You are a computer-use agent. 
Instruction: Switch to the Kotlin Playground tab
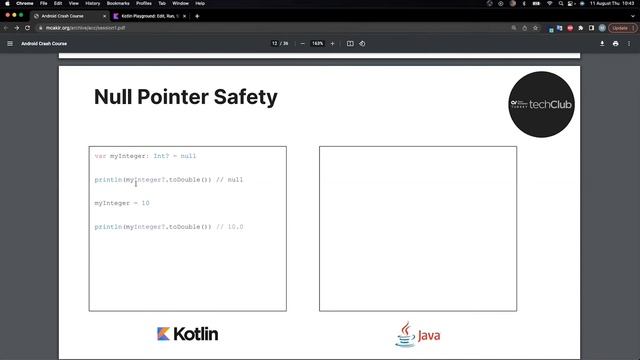[149, 16]
